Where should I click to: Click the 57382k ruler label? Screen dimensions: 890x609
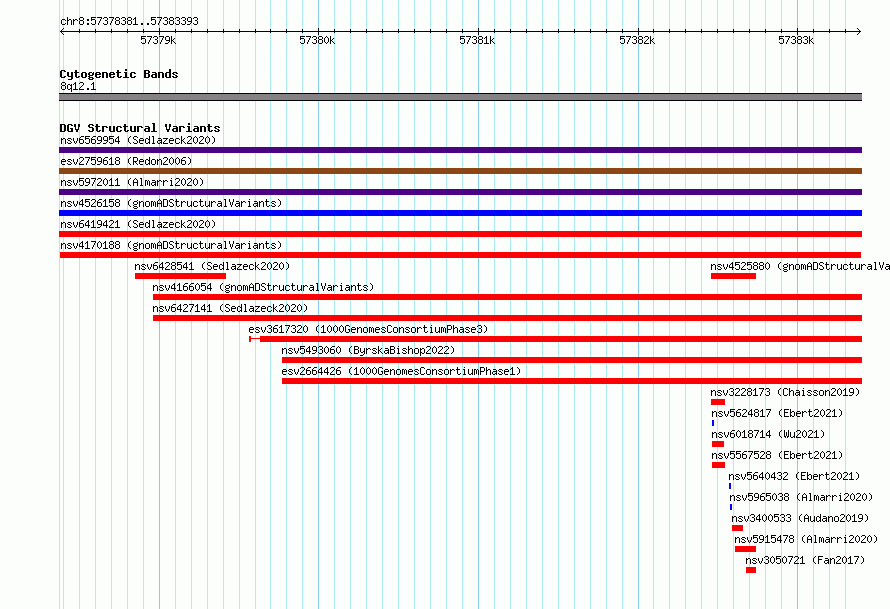pos(637,40)
